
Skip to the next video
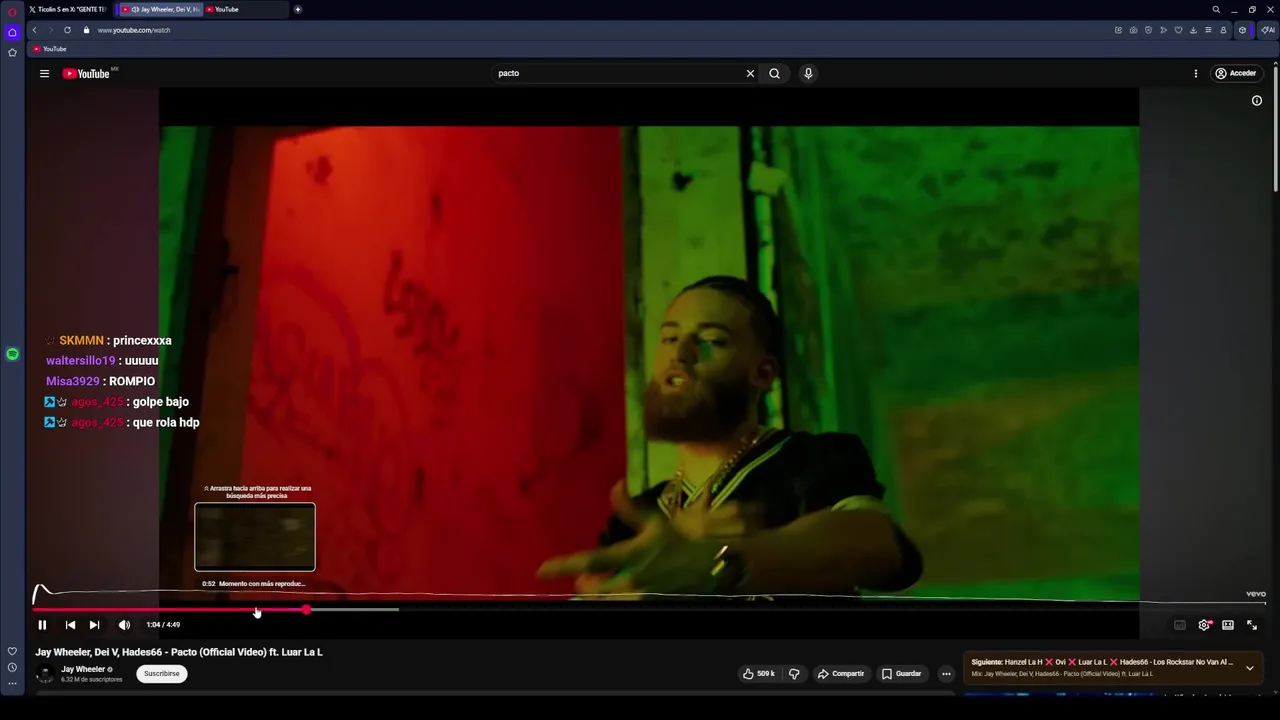[94, 625]
